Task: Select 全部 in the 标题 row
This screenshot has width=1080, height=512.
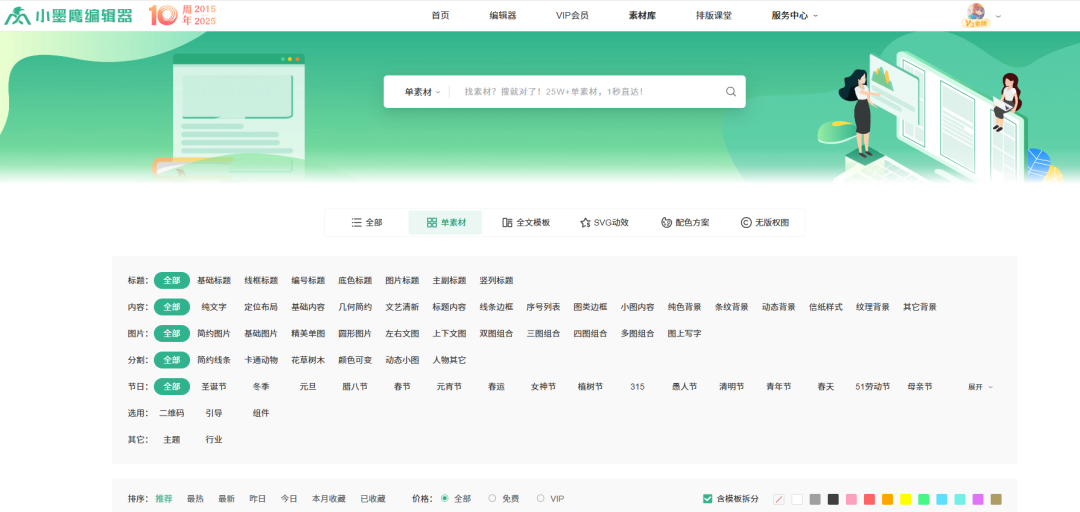Action: click(x=172, y=280)
